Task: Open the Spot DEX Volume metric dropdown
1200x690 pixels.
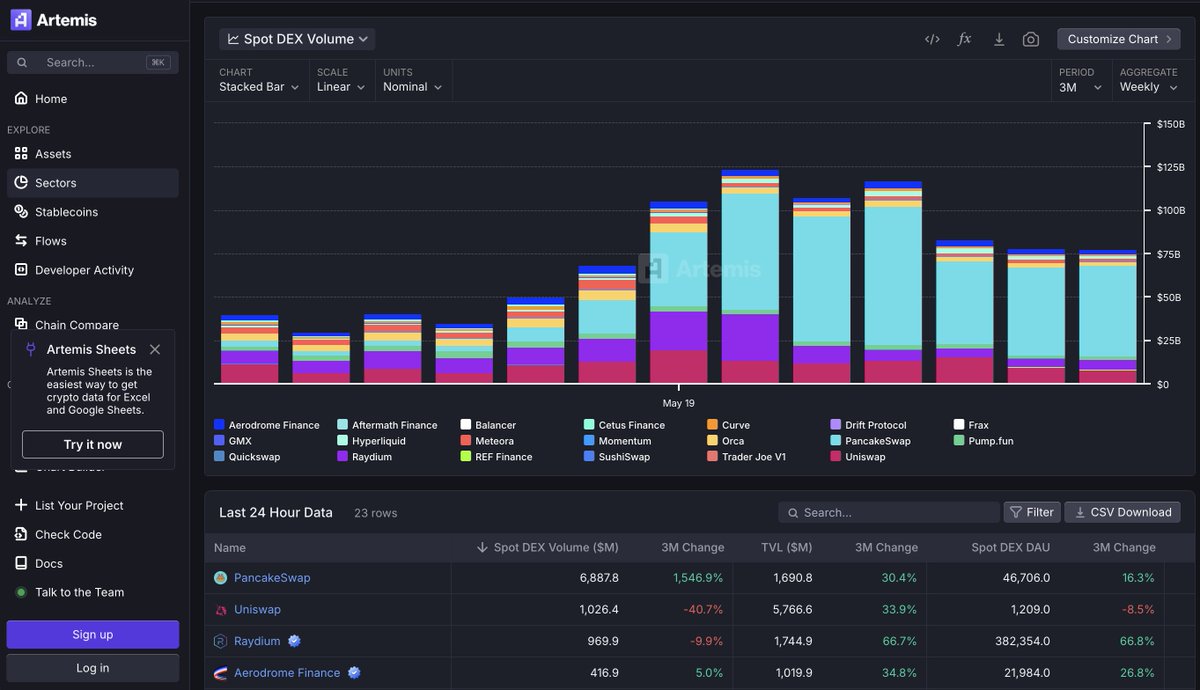Action: (x=297, y=39)
